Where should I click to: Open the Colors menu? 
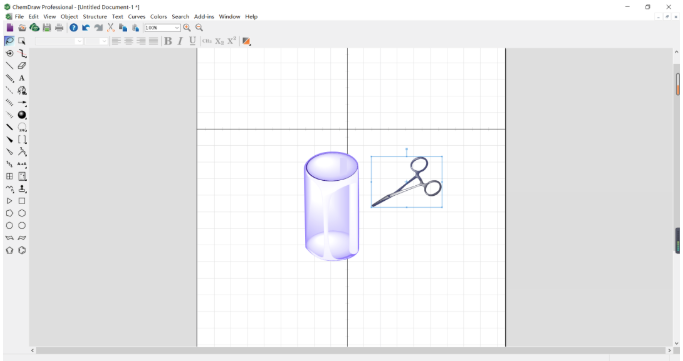(159, 17)
